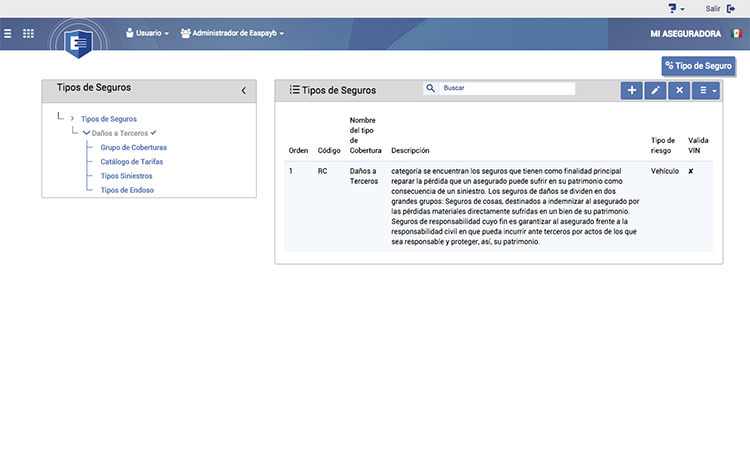Open Grupo de Coberturas

pyautogui.click(x=133, y=147)
